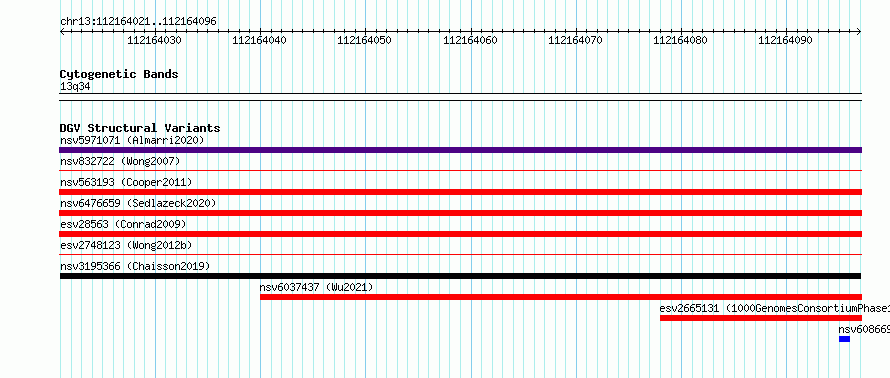Screen dimensions: 890x378
Task: Select the purple nsv5971071 variant bar
Action: (x=460, y=150)
